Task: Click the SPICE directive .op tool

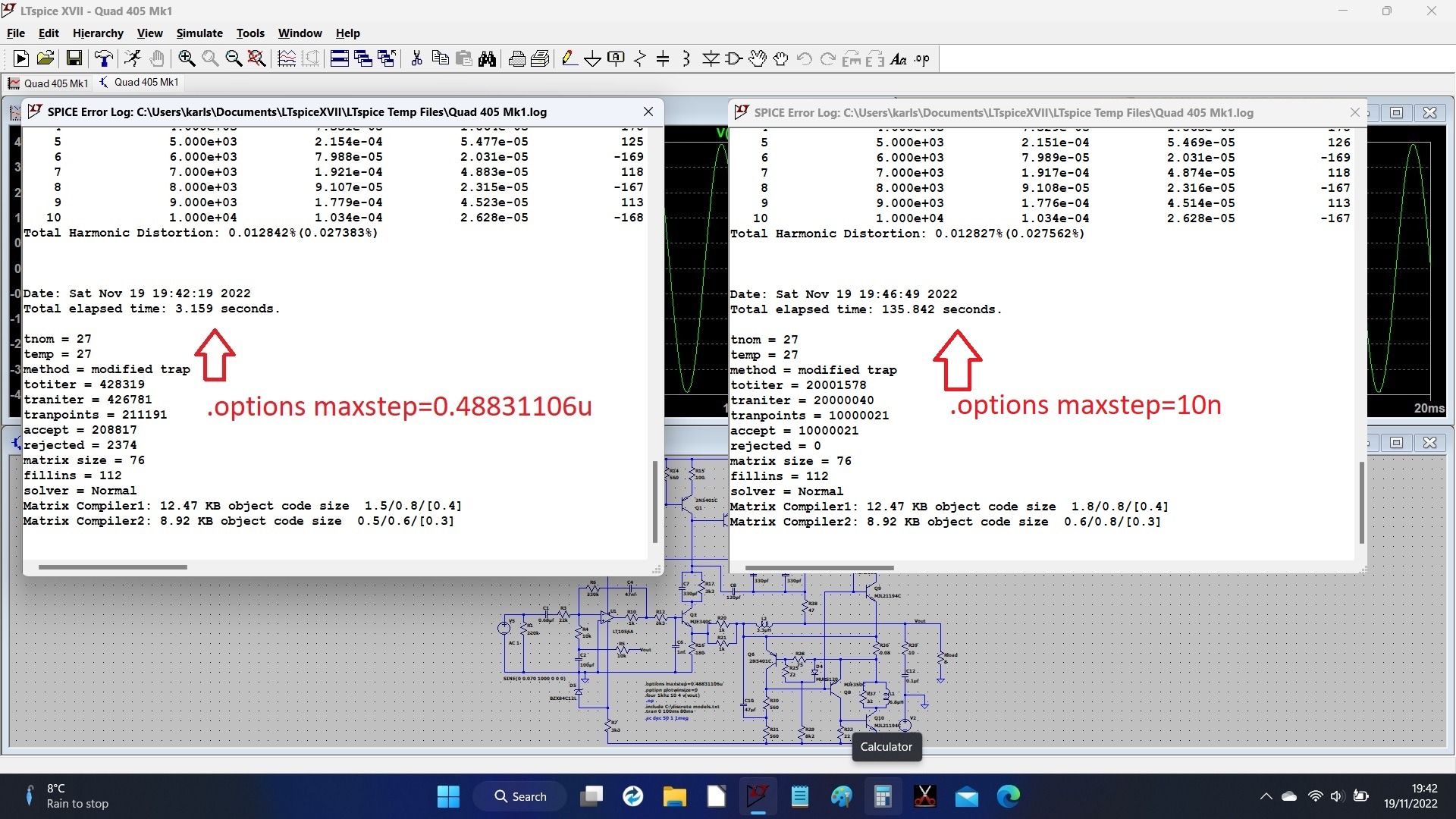Action: pyautogui.click(x=922, y=58)
